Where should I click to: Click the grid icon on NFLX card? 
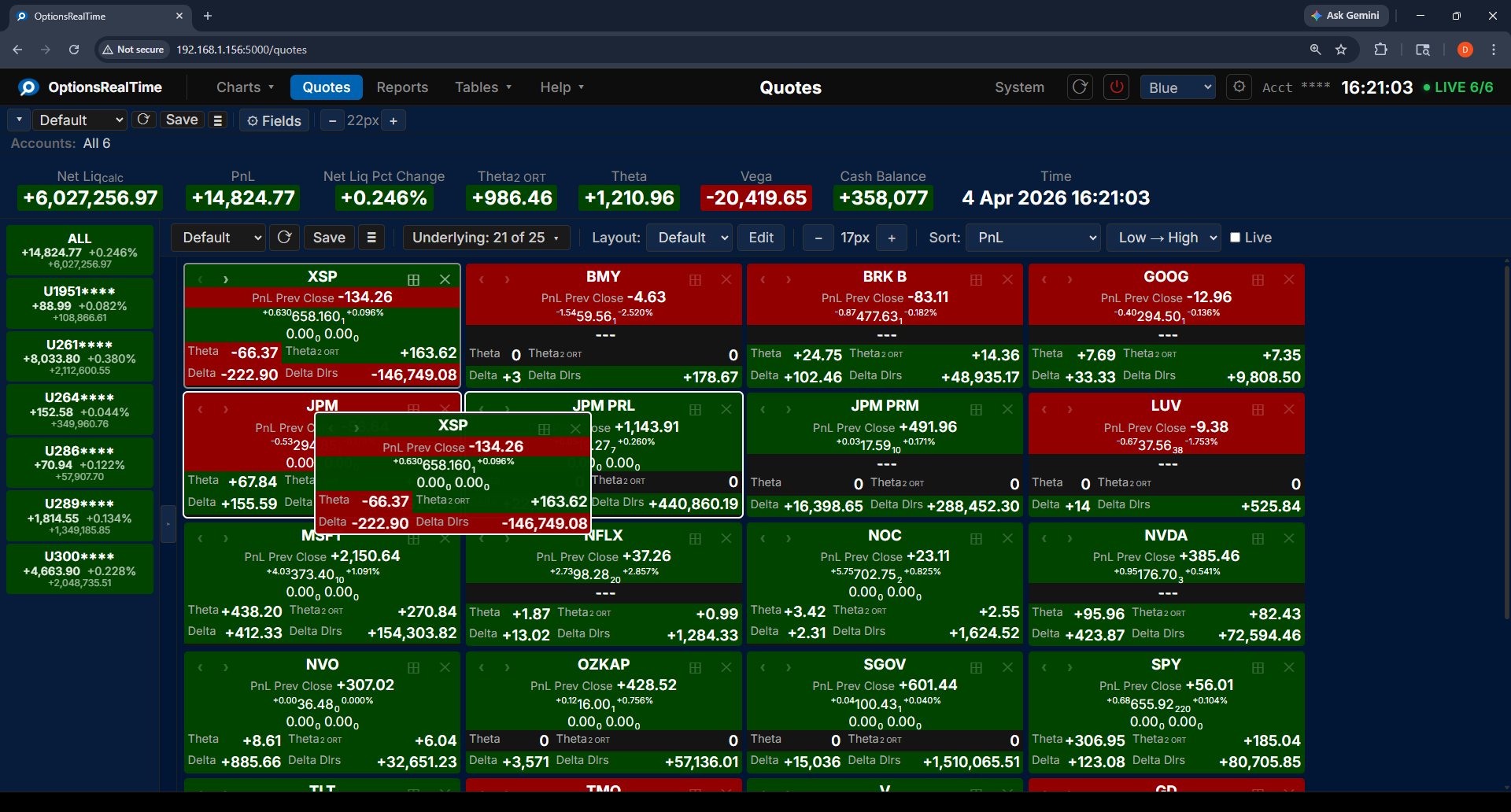pyautogui.click(x=695, y=538)
